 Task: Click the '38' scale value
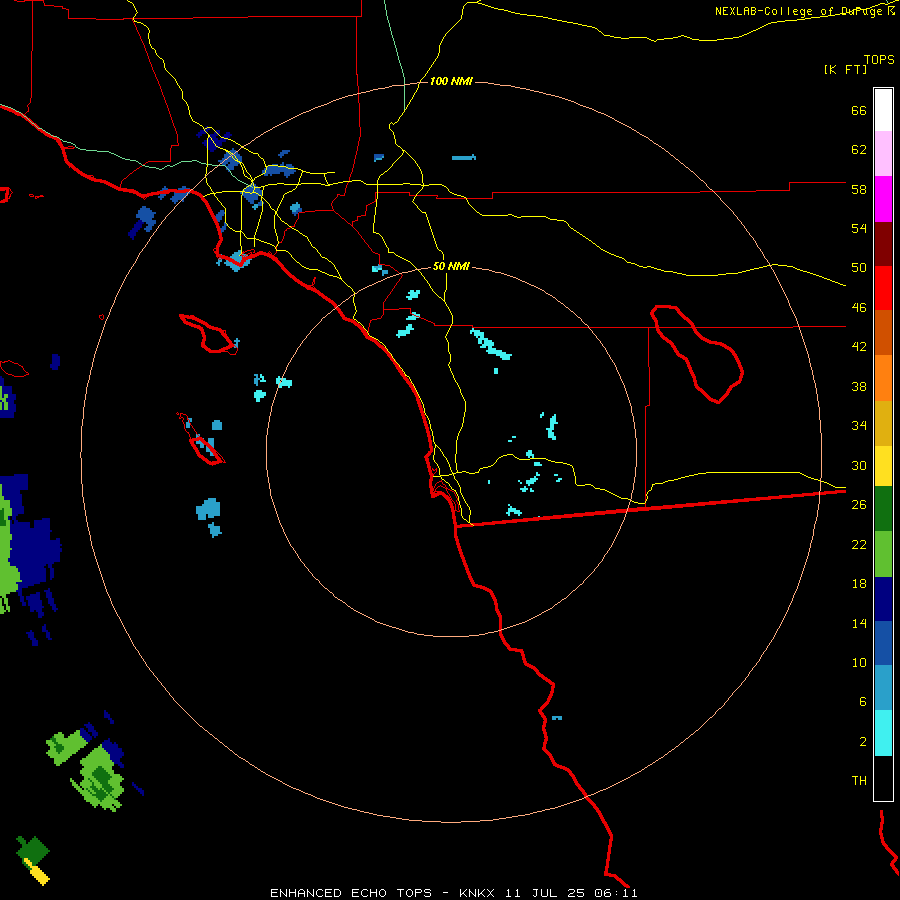tap(859, 386)
